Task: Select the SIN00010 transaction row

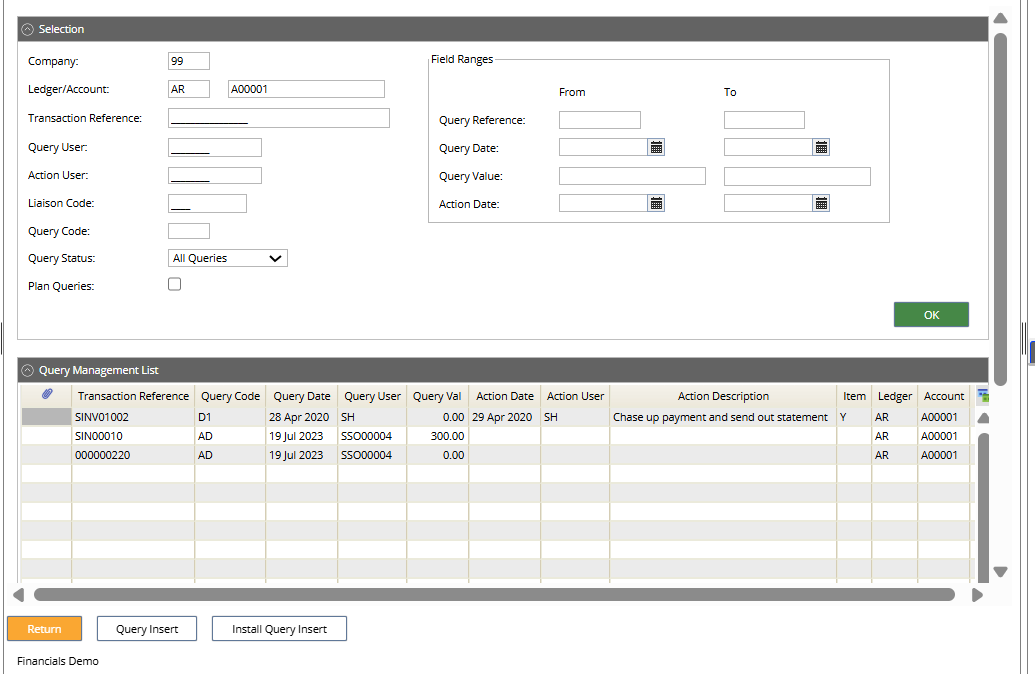Action: coord(498,436)
